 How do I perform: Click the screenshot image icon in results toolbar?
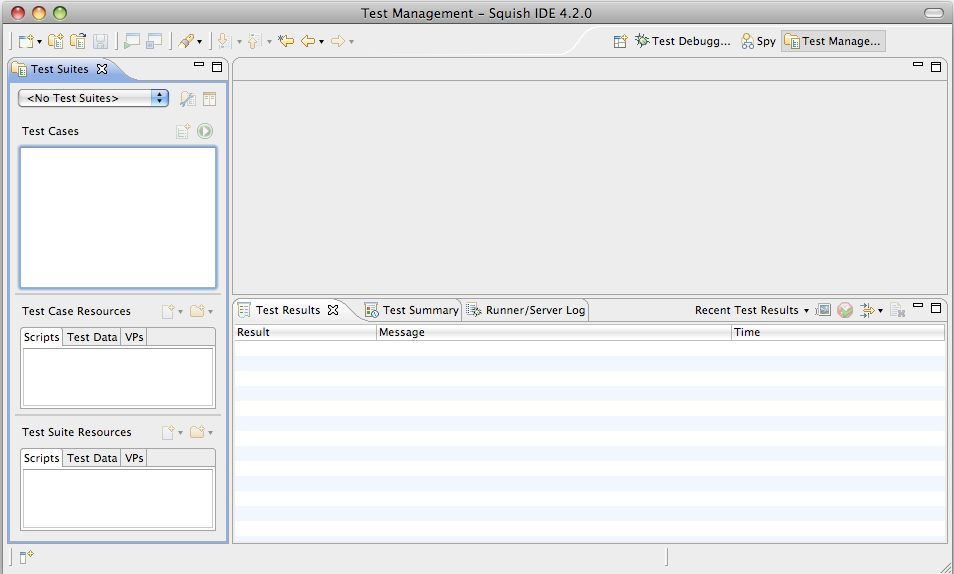click(823, 310)
